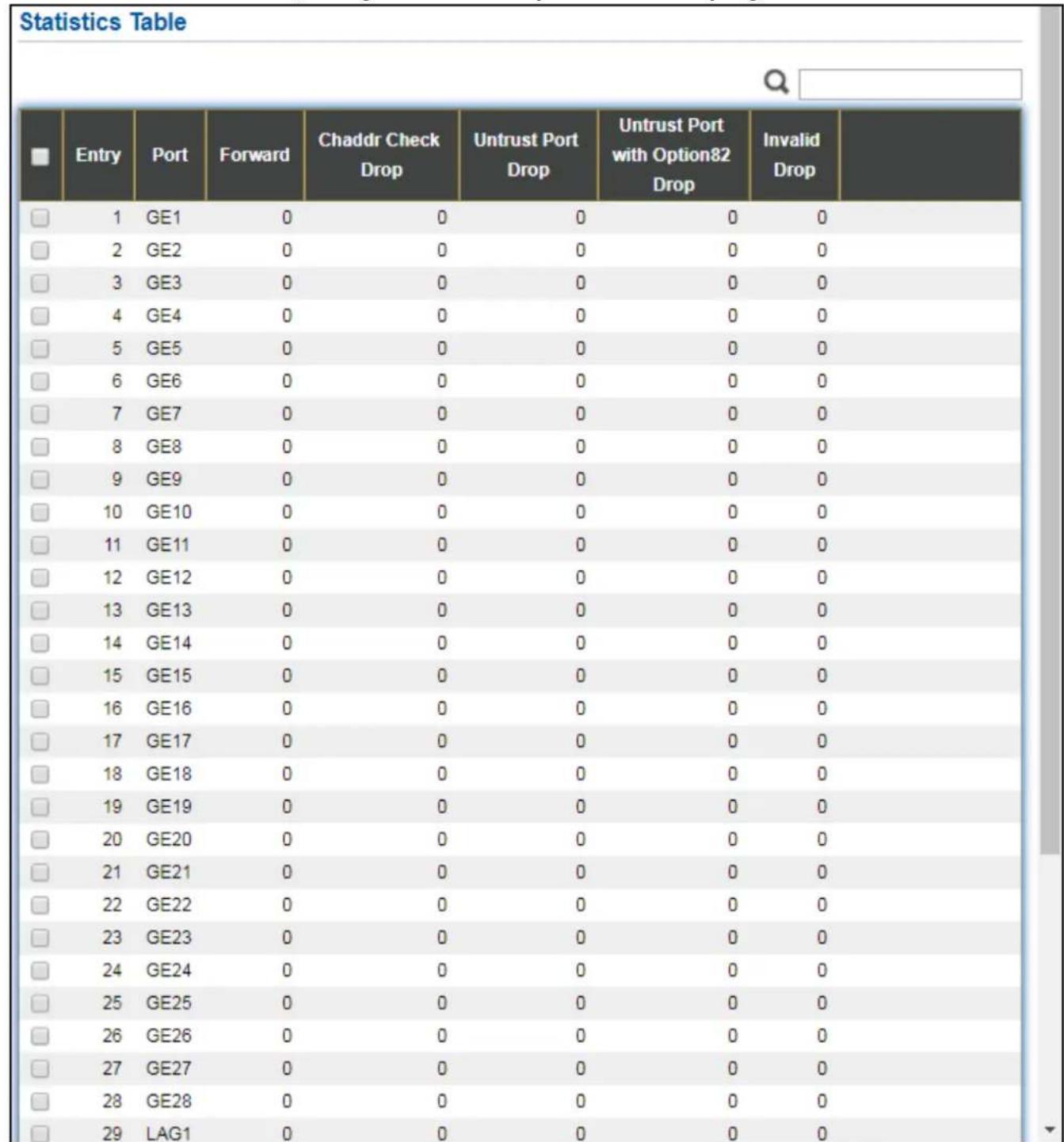
Task: Check the box for GE1 row
Action: point(40,218)
